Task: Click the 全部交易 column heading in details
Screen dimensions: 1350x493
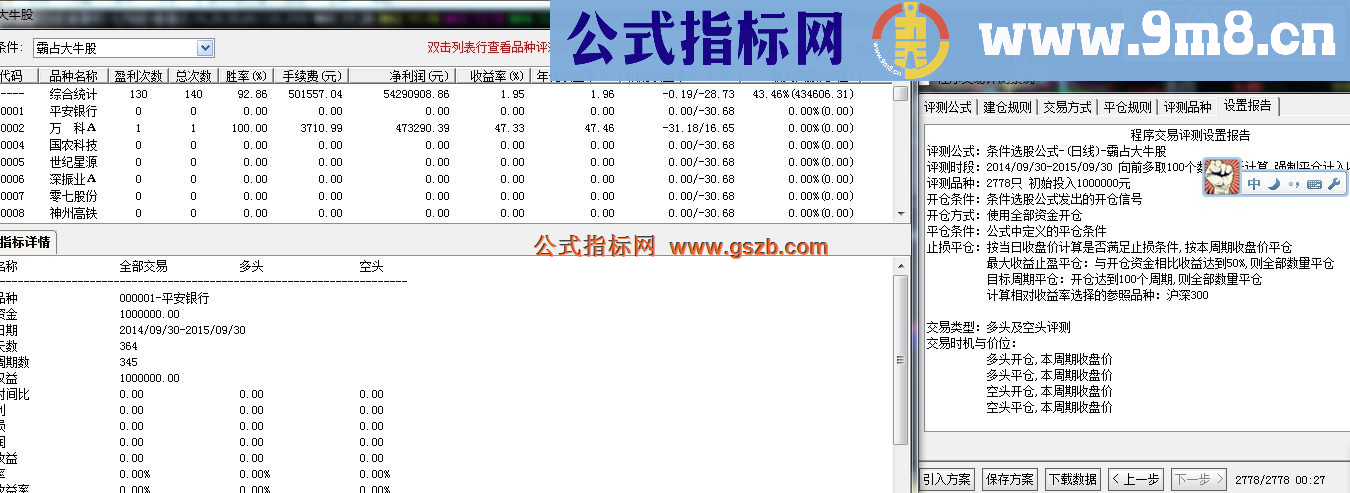Action: (x=143, y=267)
